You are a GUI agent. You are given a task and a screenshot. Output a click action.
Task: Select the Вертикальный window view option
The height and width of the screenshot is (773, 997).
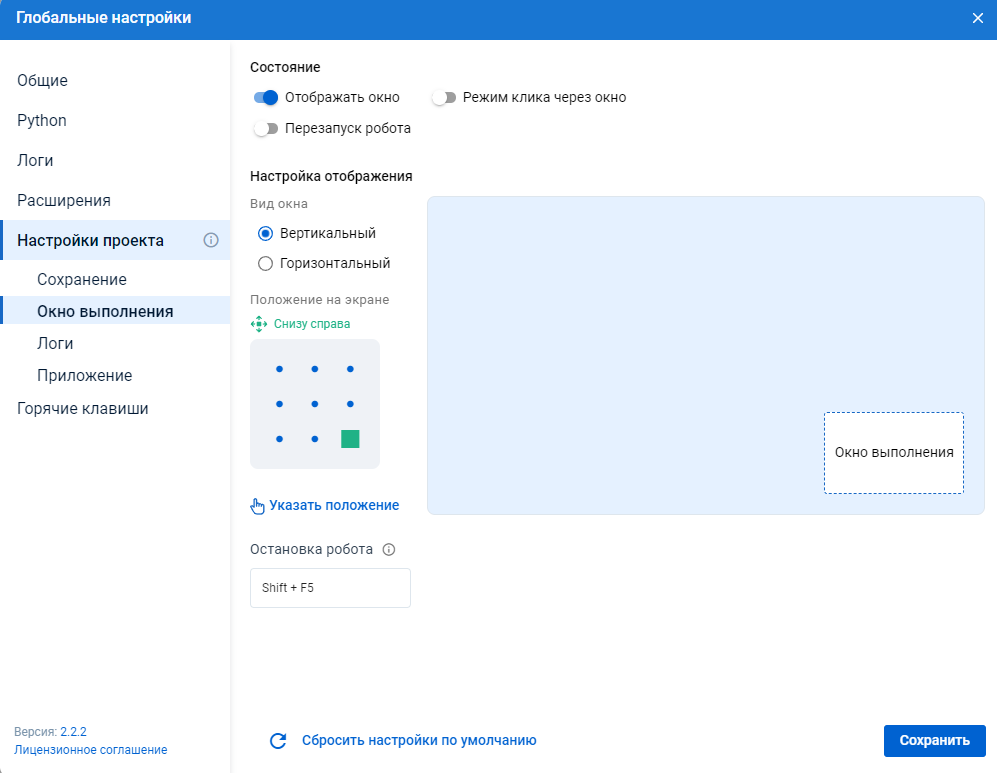[265, 233]
